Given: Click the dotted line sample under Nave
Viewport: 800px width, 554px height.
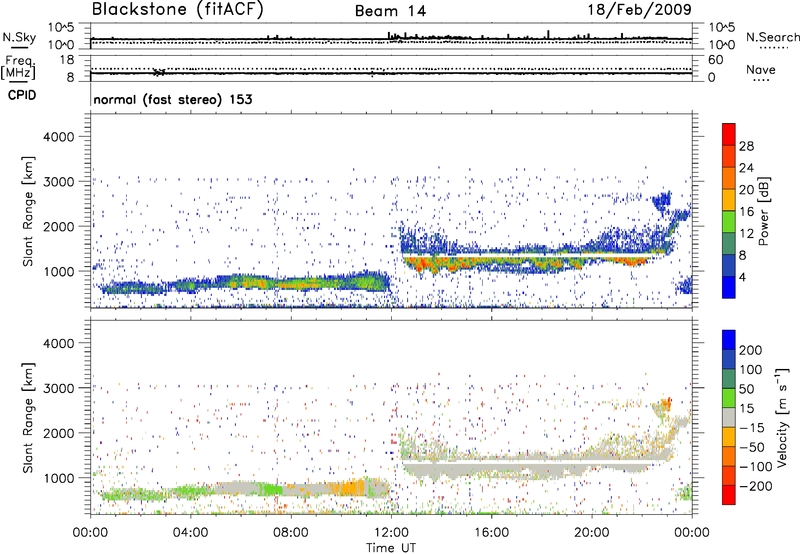Looking at the screenshot, I should [x=761, y=80].
